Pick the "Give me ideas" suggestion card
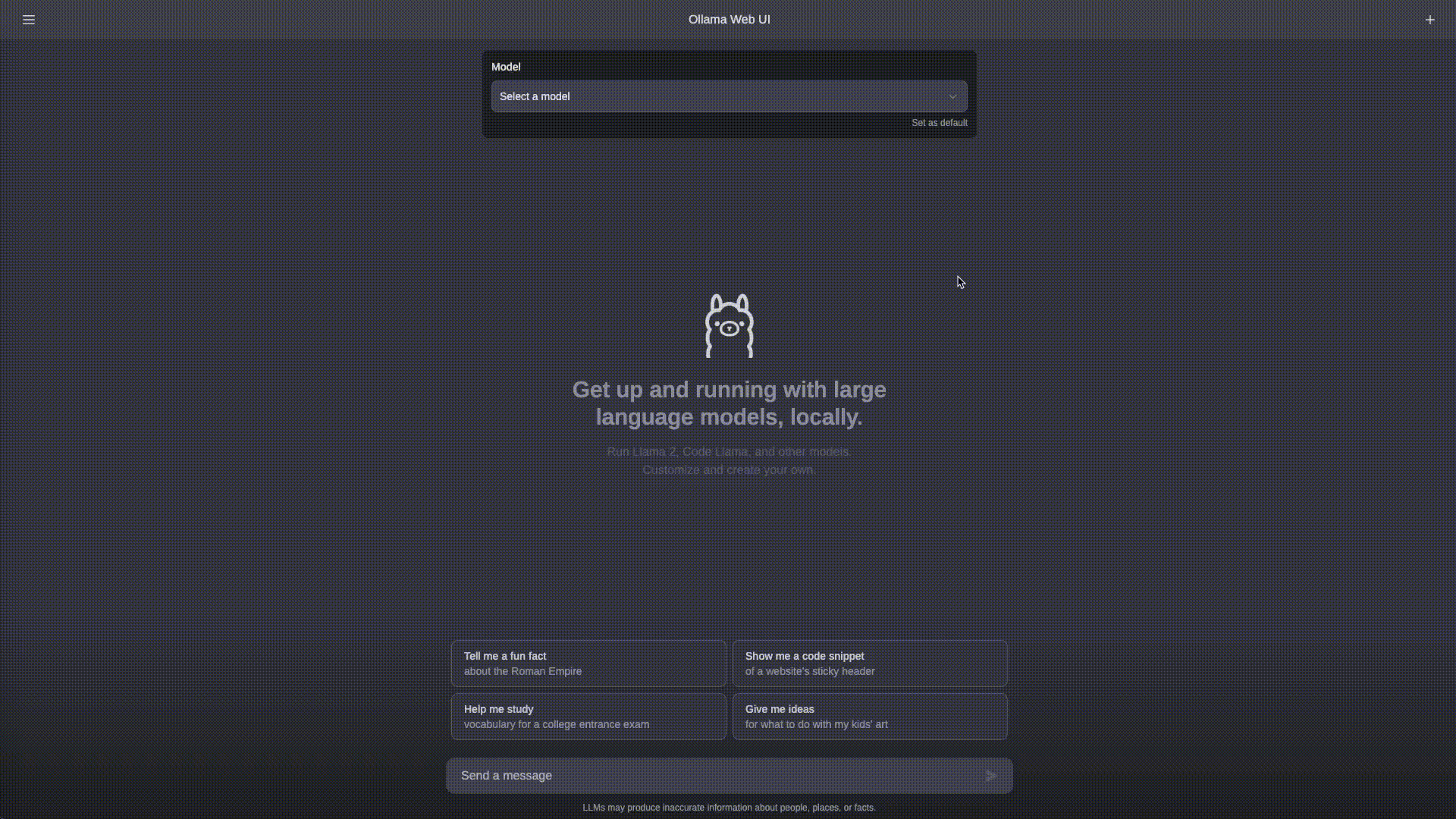 coord(870,717)
